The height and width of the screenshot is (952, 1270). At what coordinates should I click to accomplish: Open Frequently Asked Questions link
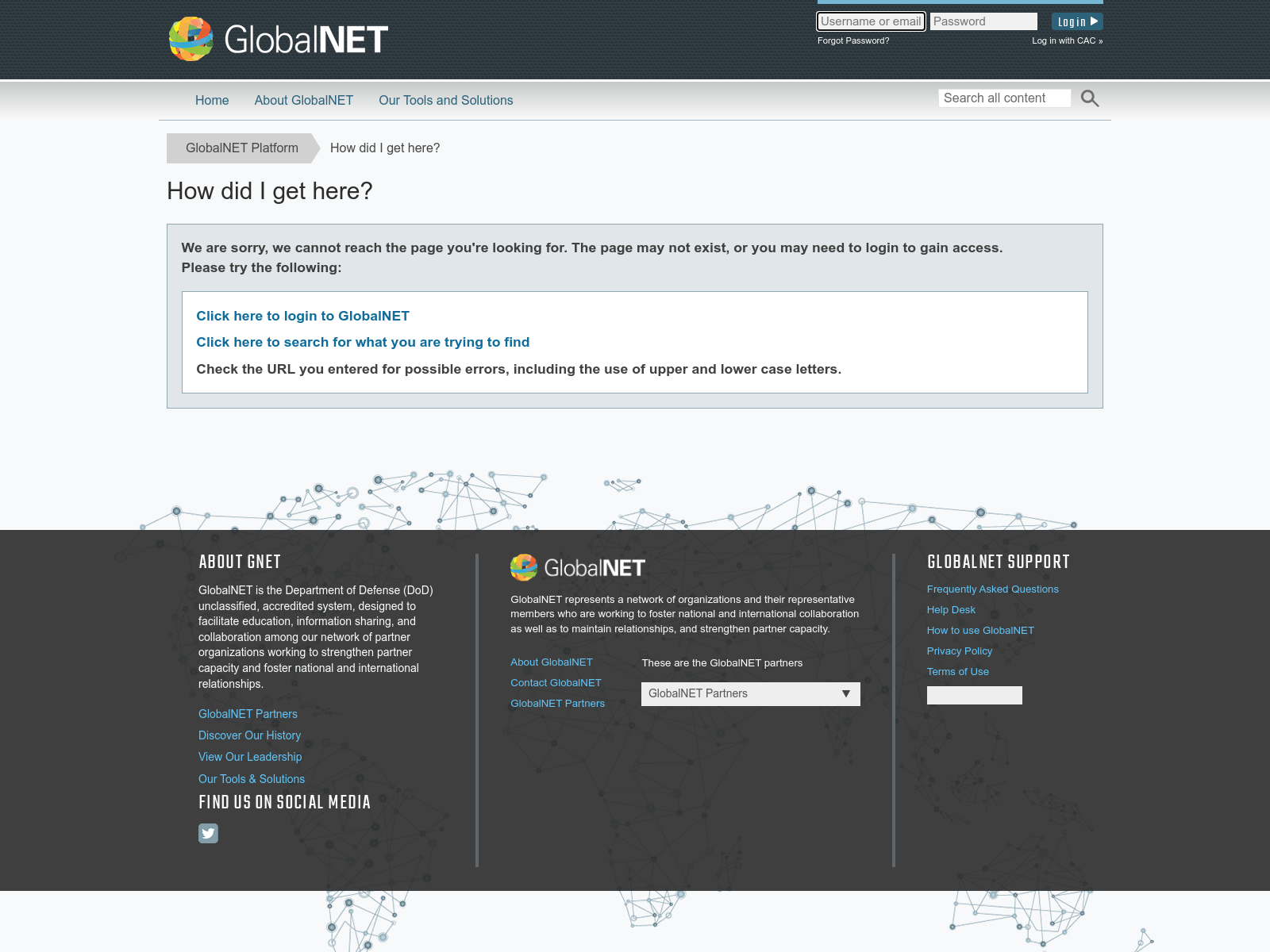pos(993,589)
